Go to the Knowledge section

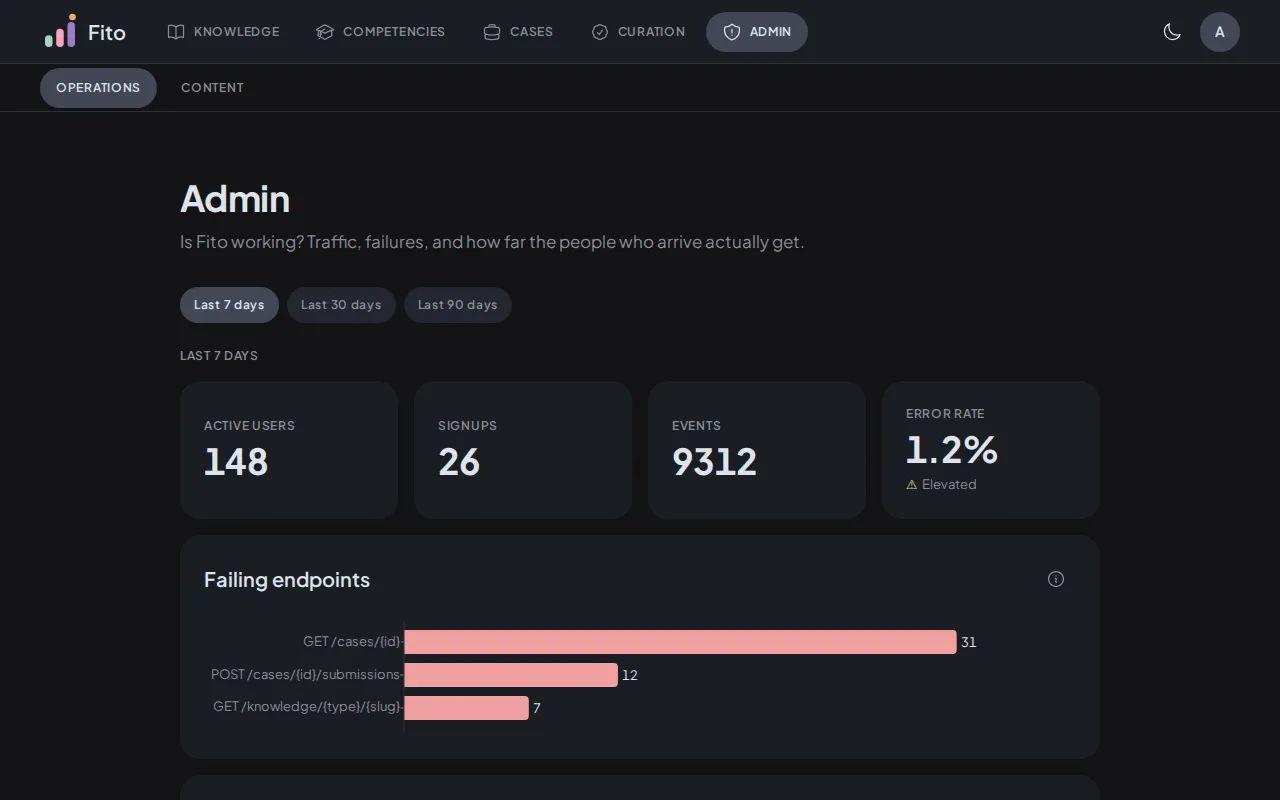point(223,32)
